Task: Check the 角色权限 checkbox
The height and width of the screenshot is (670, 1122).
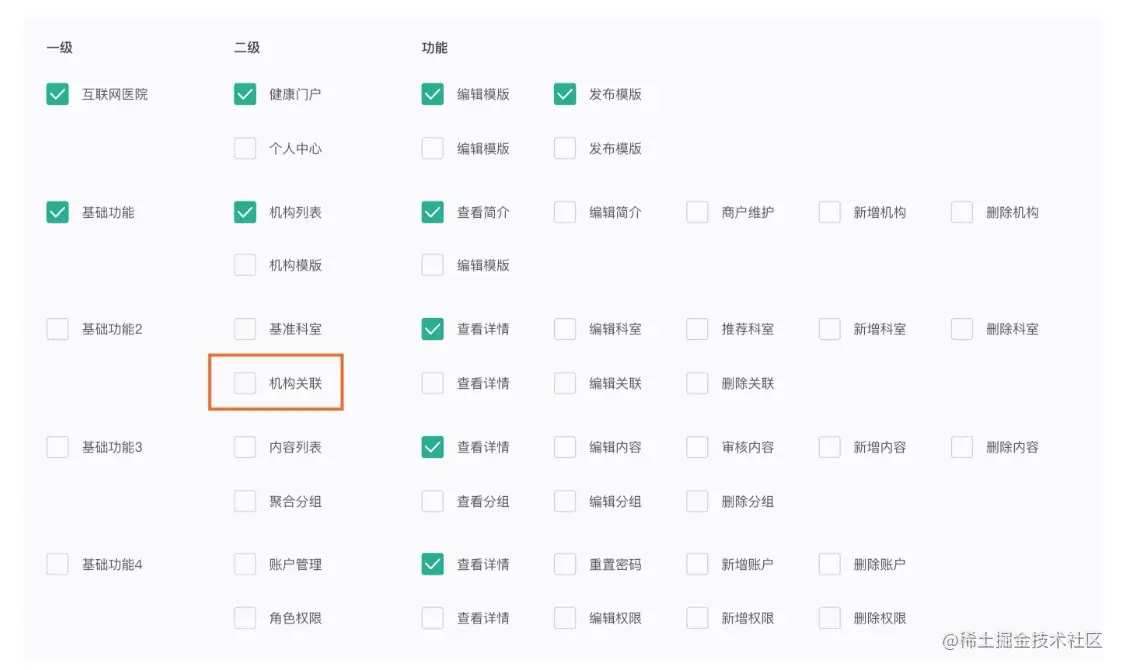Action: coord(245,617)
